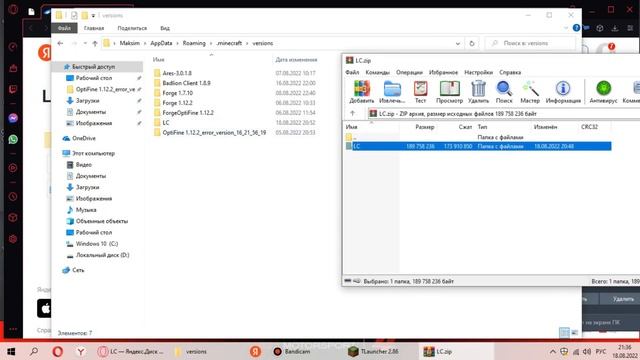Sort archive list by Тип column
The height and width of the screenshot is (360, 640).
tap(482, 127)
